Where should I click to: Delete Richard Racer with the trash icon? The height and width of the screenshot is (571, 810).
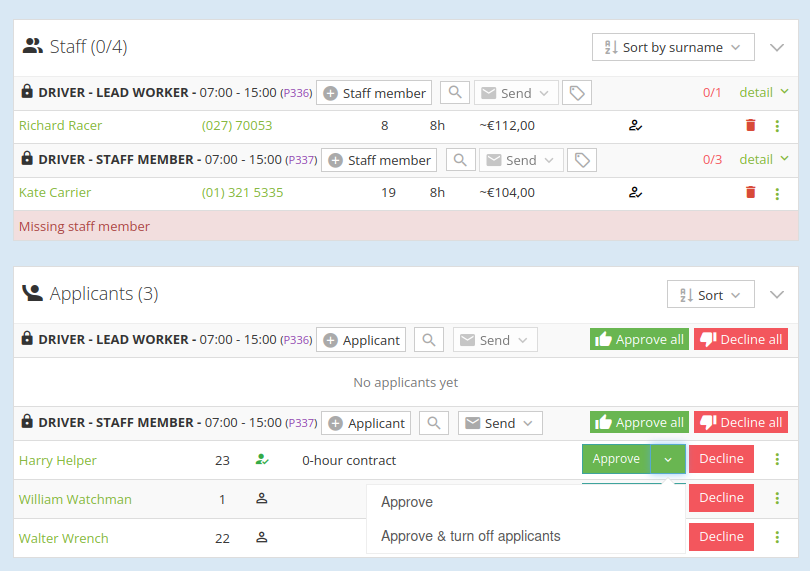[751, 125]
